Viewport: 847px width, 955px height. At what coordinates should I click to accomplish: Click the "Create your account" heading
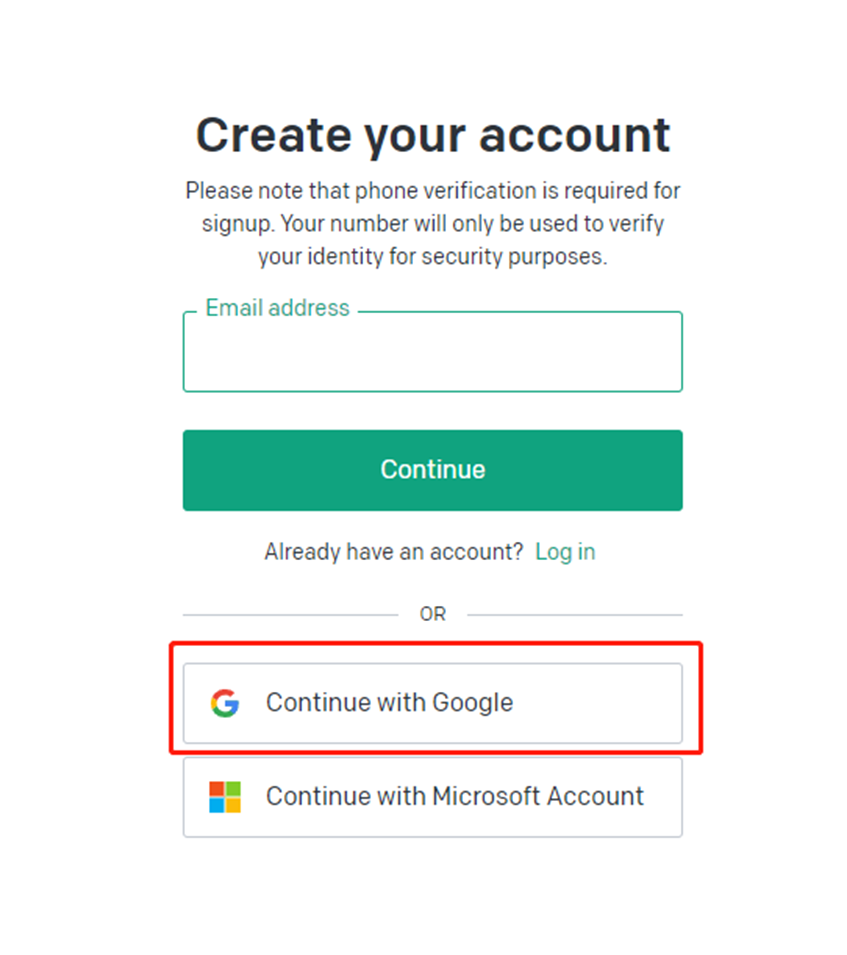432,135
